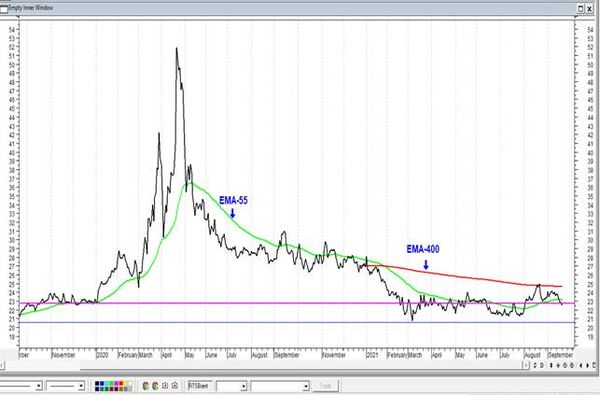The width and height of the screenshot is (600, 395).
Task: Click the greyed Trade button
Action: (x=325, y=386)
